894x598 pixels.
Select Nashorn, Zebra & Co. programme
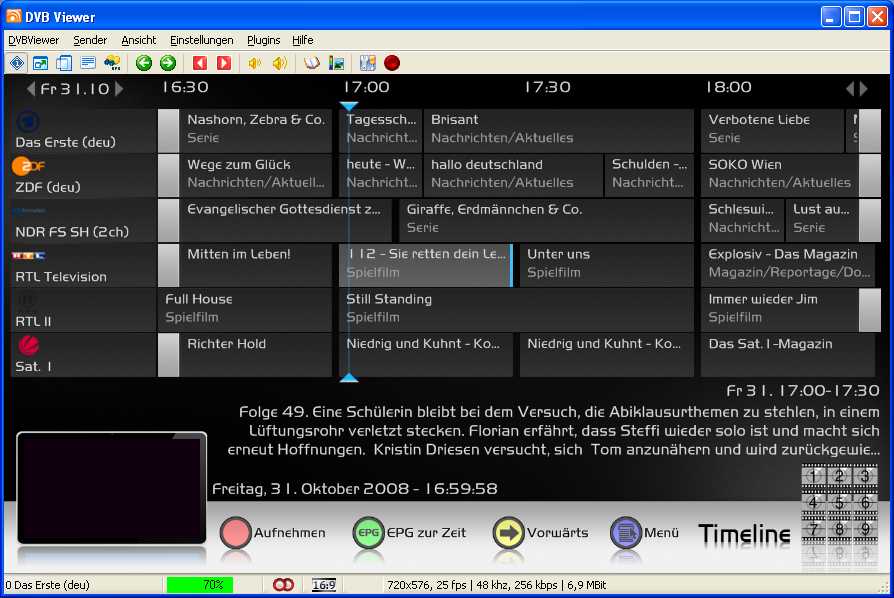[255, 131]
